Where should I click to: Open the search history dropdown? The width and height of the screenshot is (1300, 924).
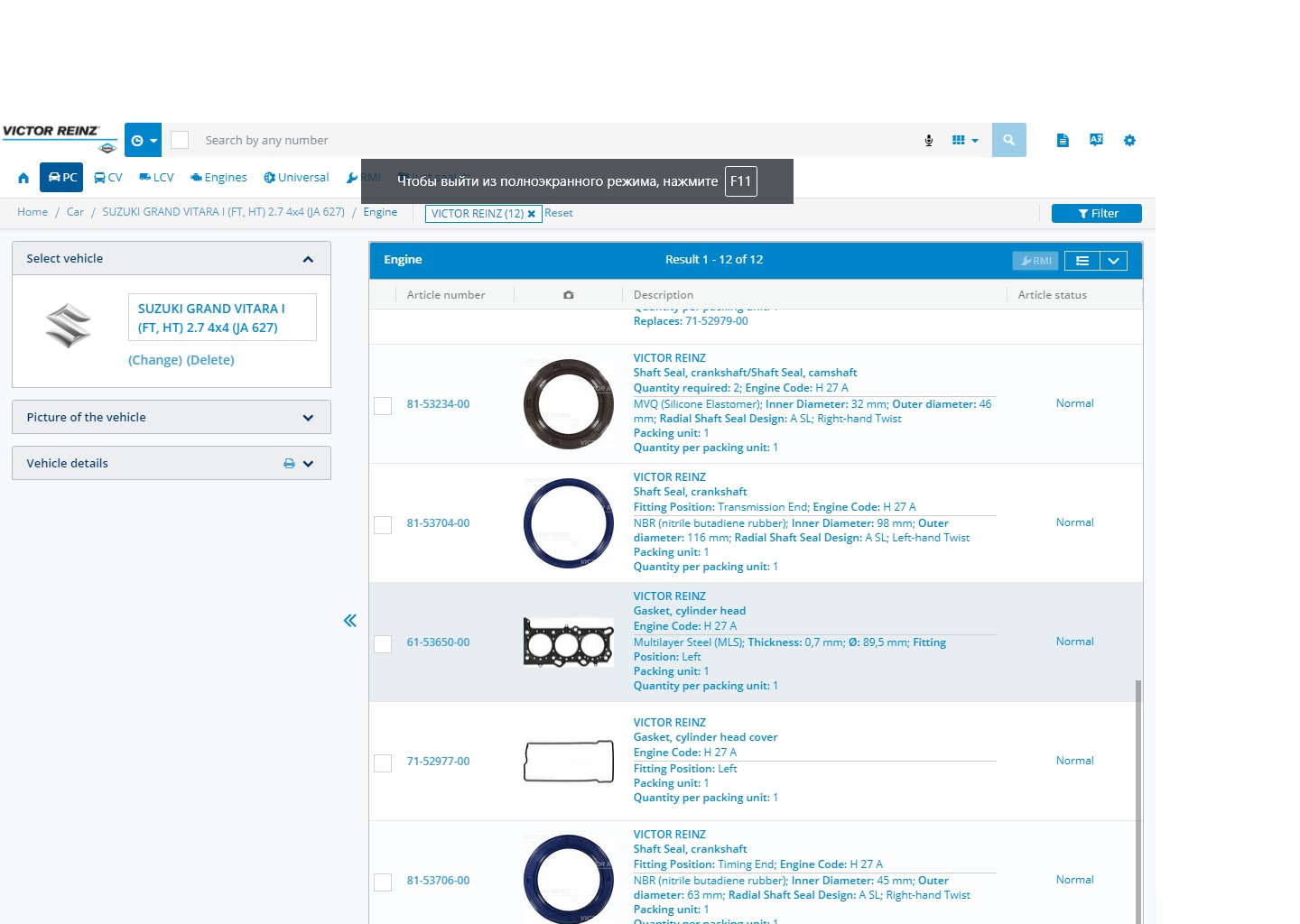tap(143, 140)
